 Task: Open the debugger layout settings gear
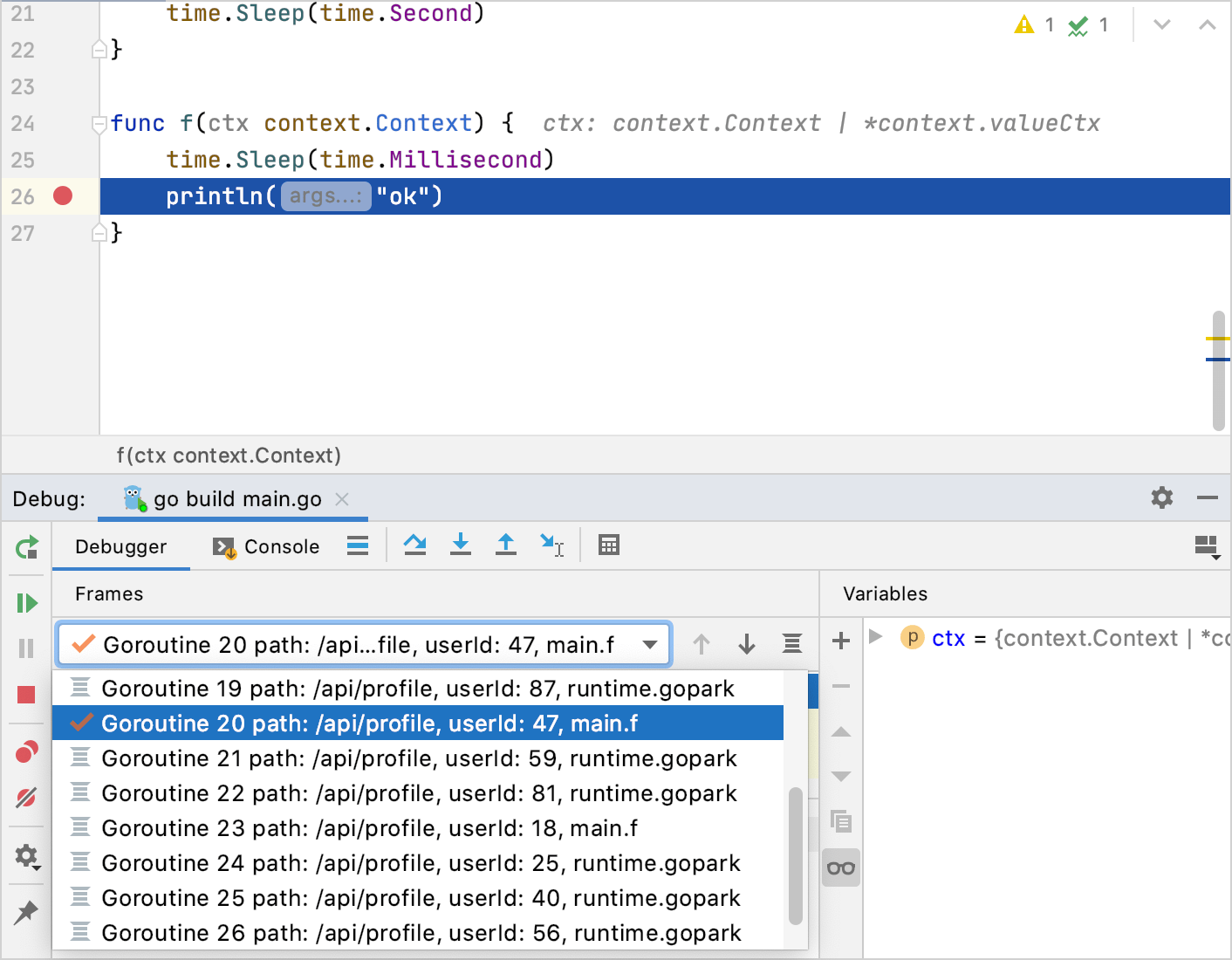tap(1161, 497)
